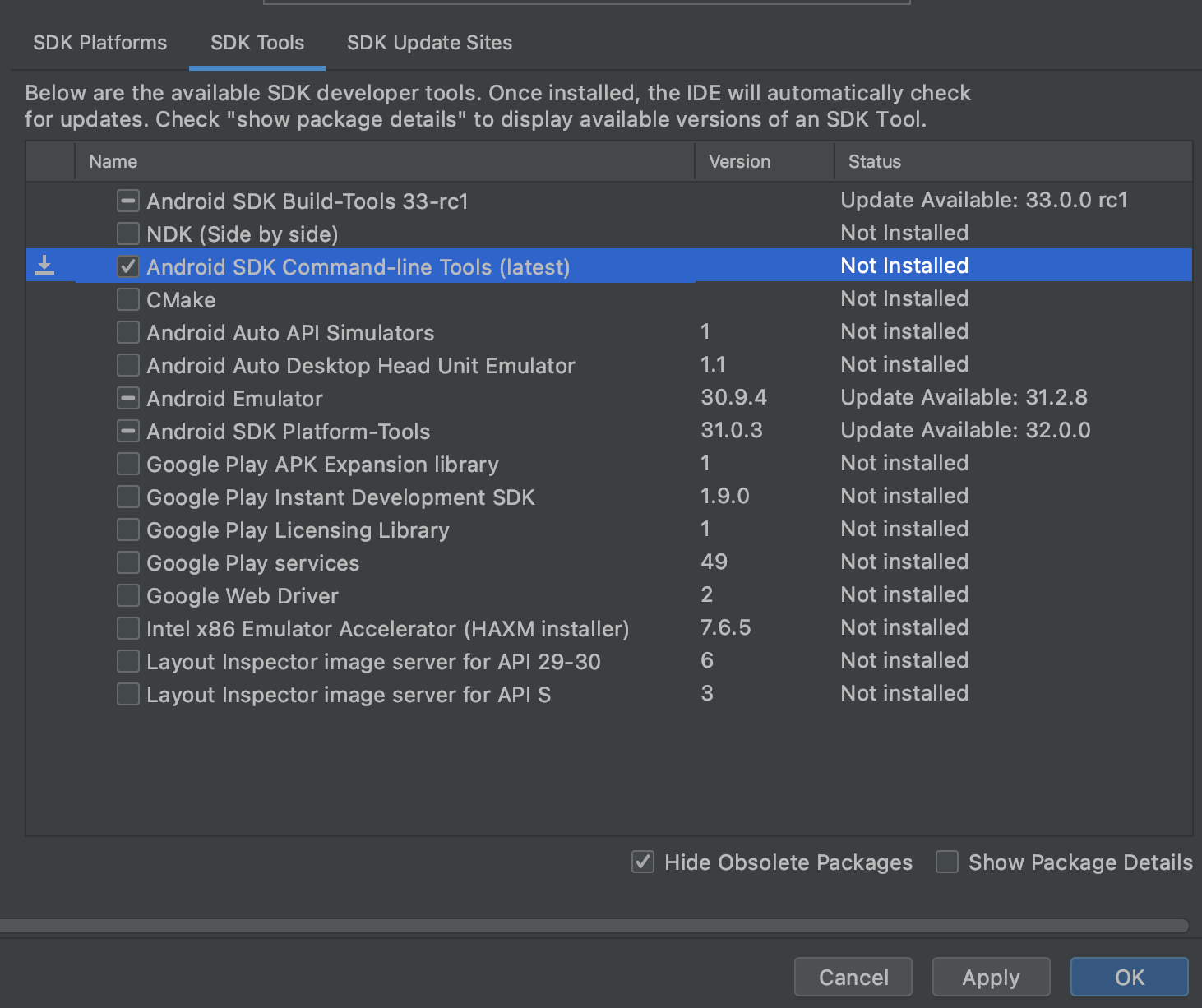Click the Apply button
The width and height of the screenshot is (1202, 1008).
click(x=992, y=977)
